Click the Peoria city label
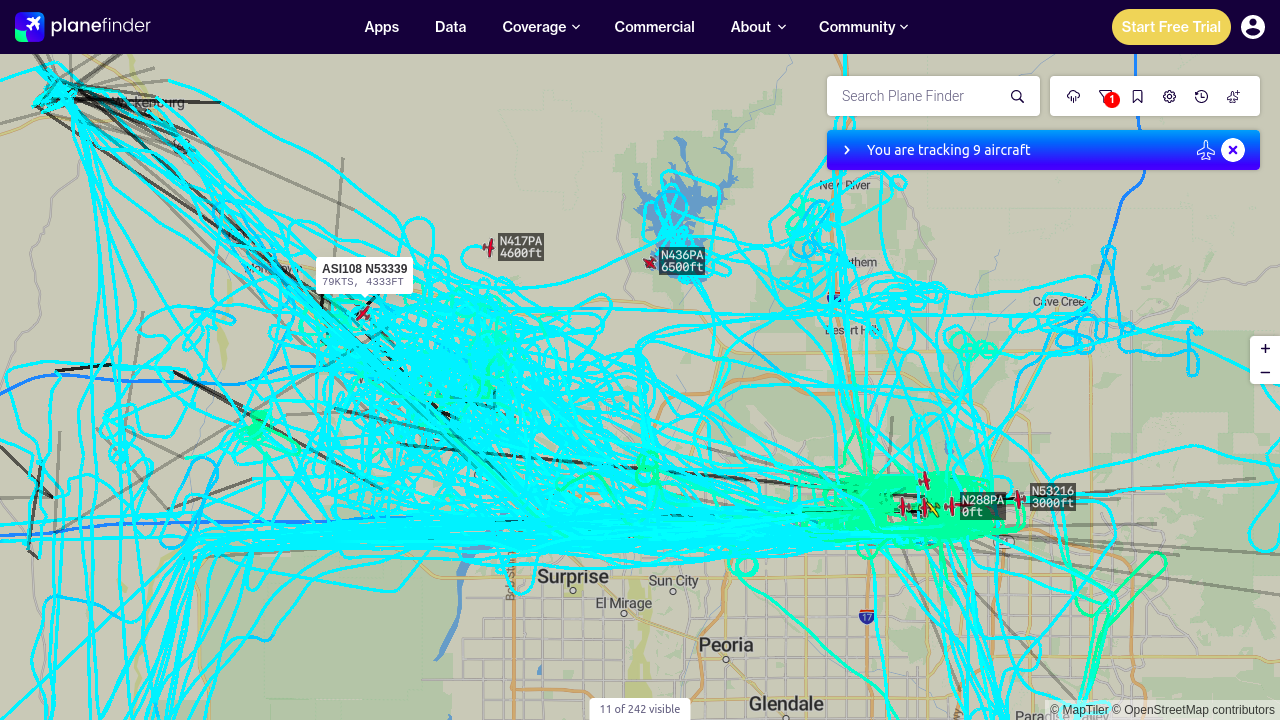This screenshot has height=720, width=1280. (726, 645)
